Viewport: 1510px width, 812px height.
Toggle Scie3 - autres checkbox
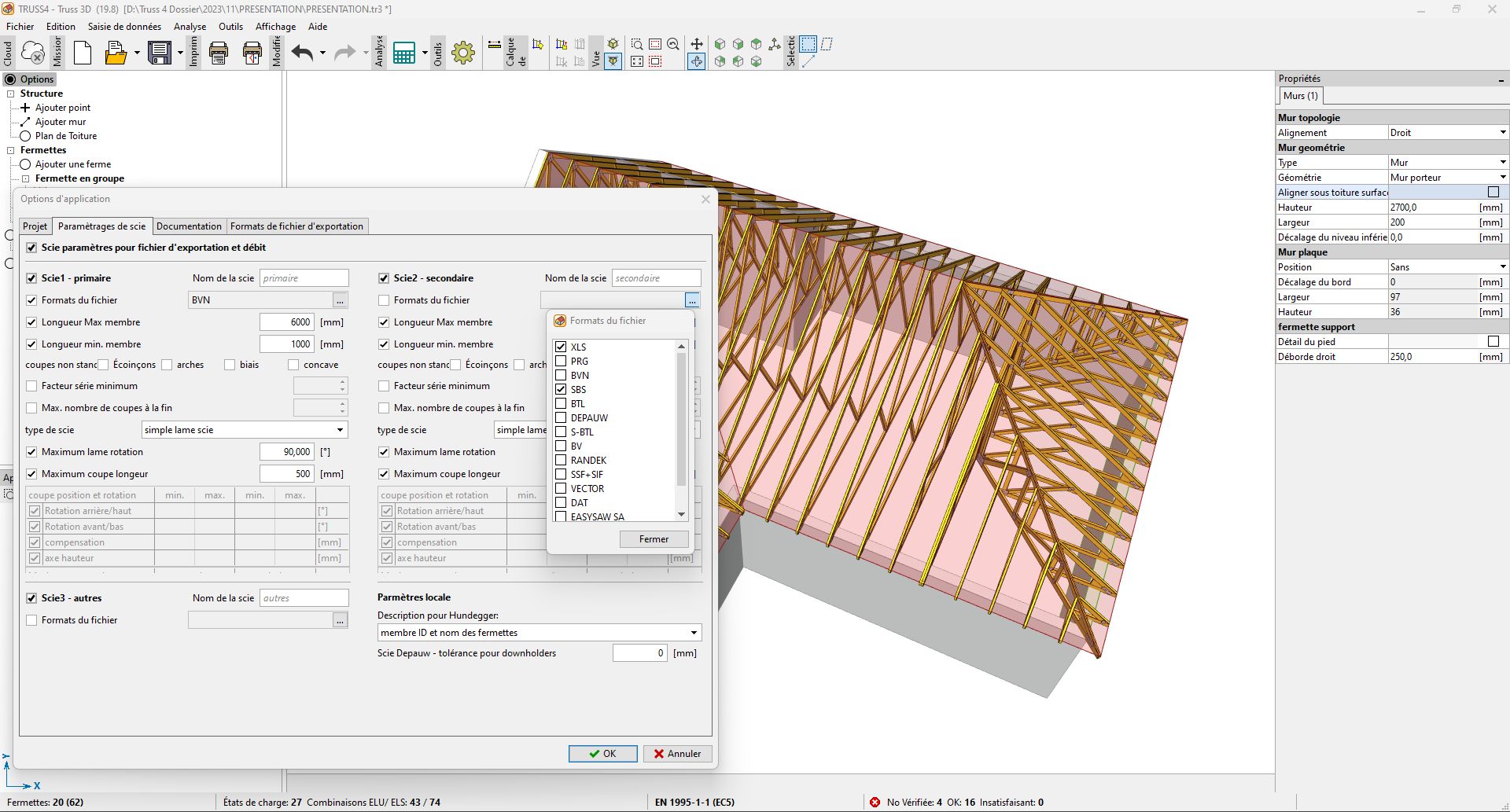point(31,598)
